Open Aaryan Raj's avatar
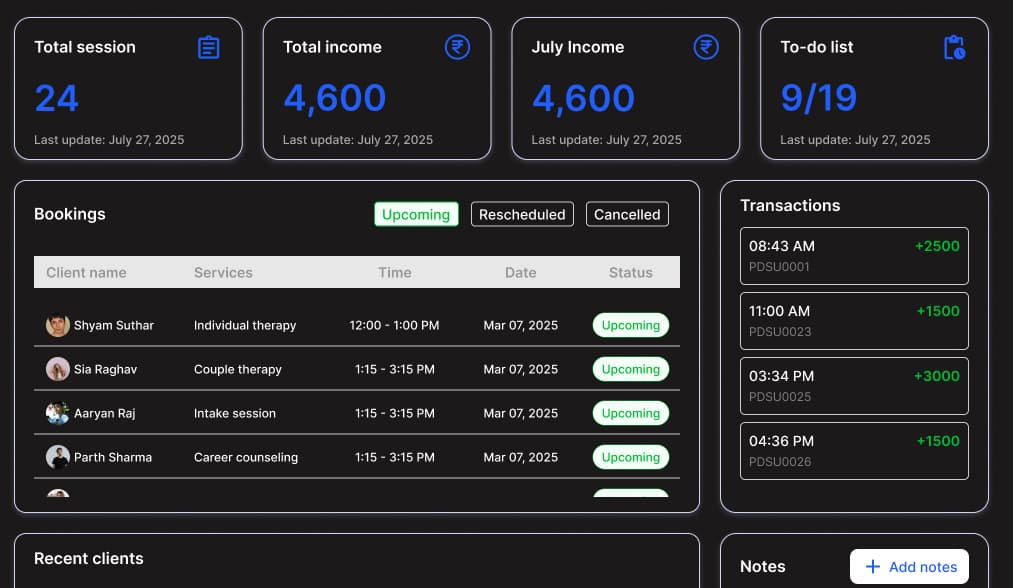This screenshot has height=588, width=1013. tap(57, 413)
